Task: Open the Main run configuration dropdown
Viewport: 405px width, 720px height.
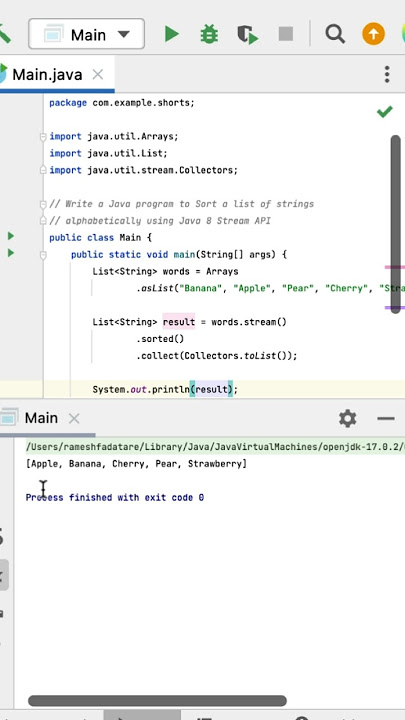Action: [87, 34]
